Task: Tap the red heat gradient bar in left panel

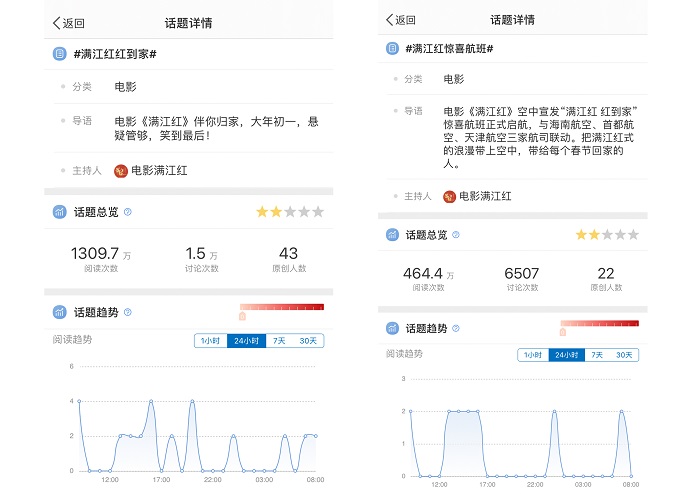Action: [x=282, y=307]
